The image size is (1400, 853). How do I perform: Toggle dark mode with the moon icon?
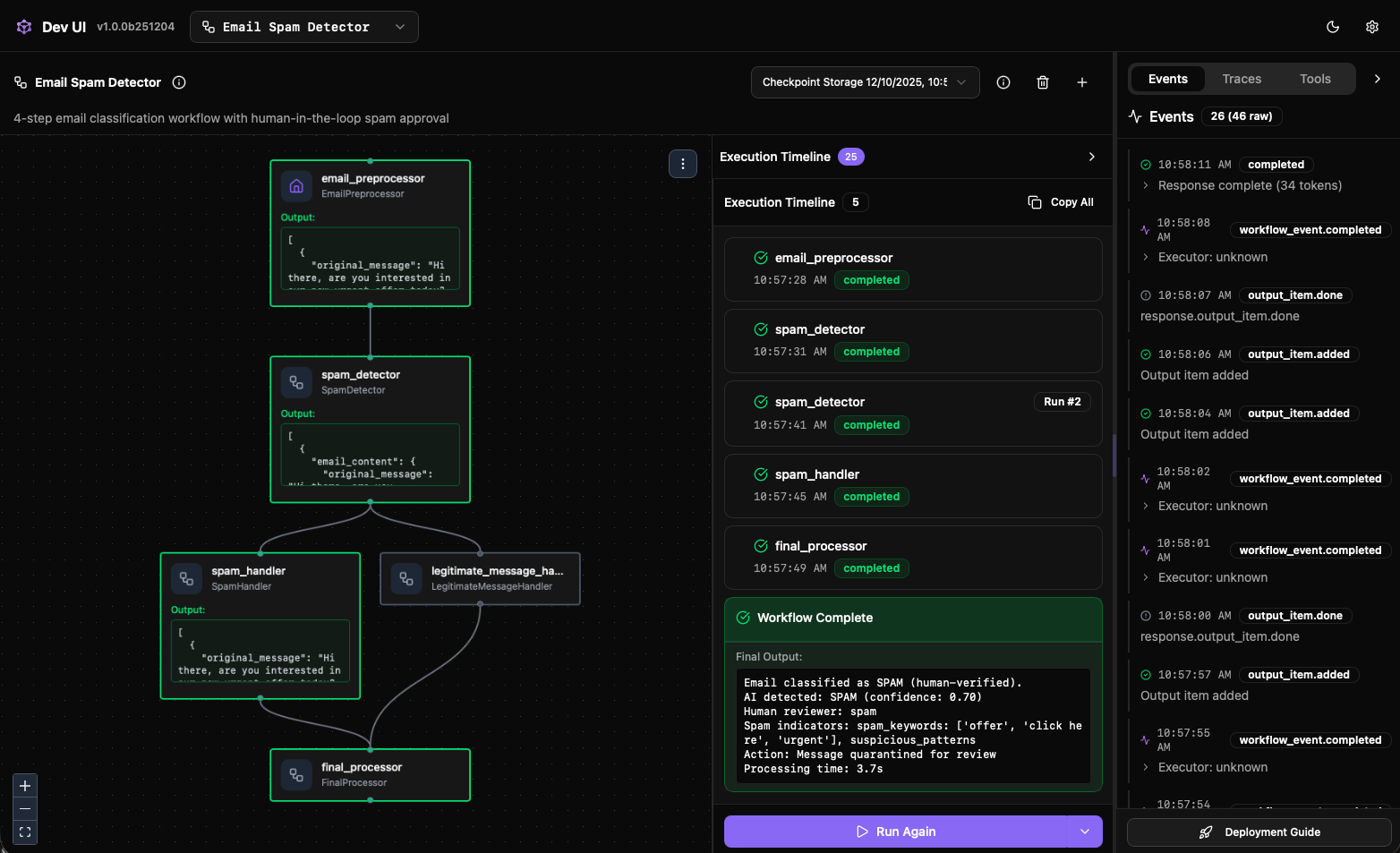point(1333,27)
